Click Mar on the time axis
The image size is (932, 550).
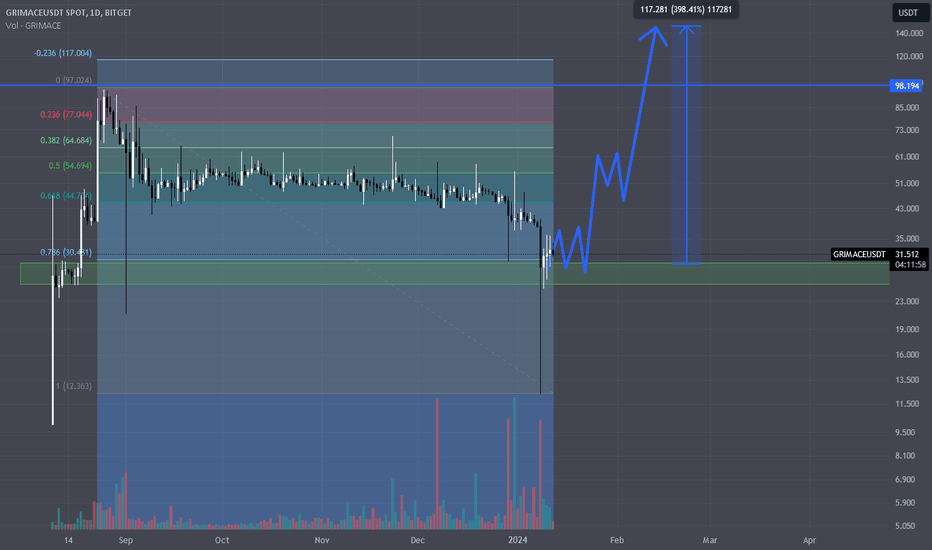[x=710, y=540]
